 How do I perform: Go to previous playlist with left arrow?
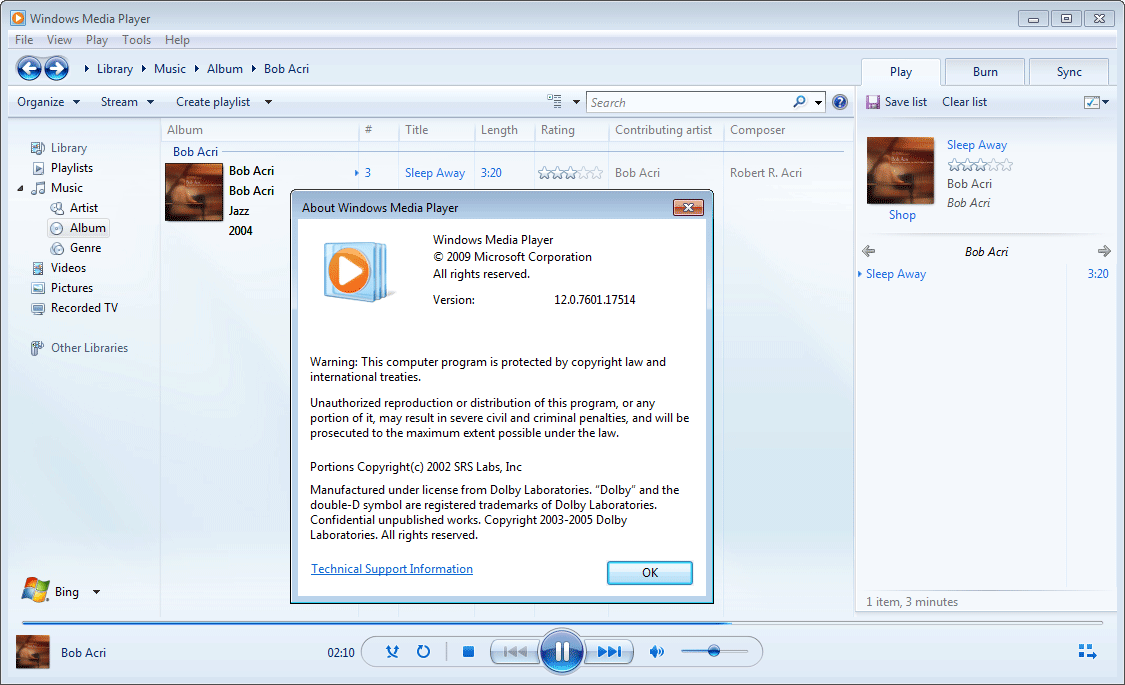869,251
